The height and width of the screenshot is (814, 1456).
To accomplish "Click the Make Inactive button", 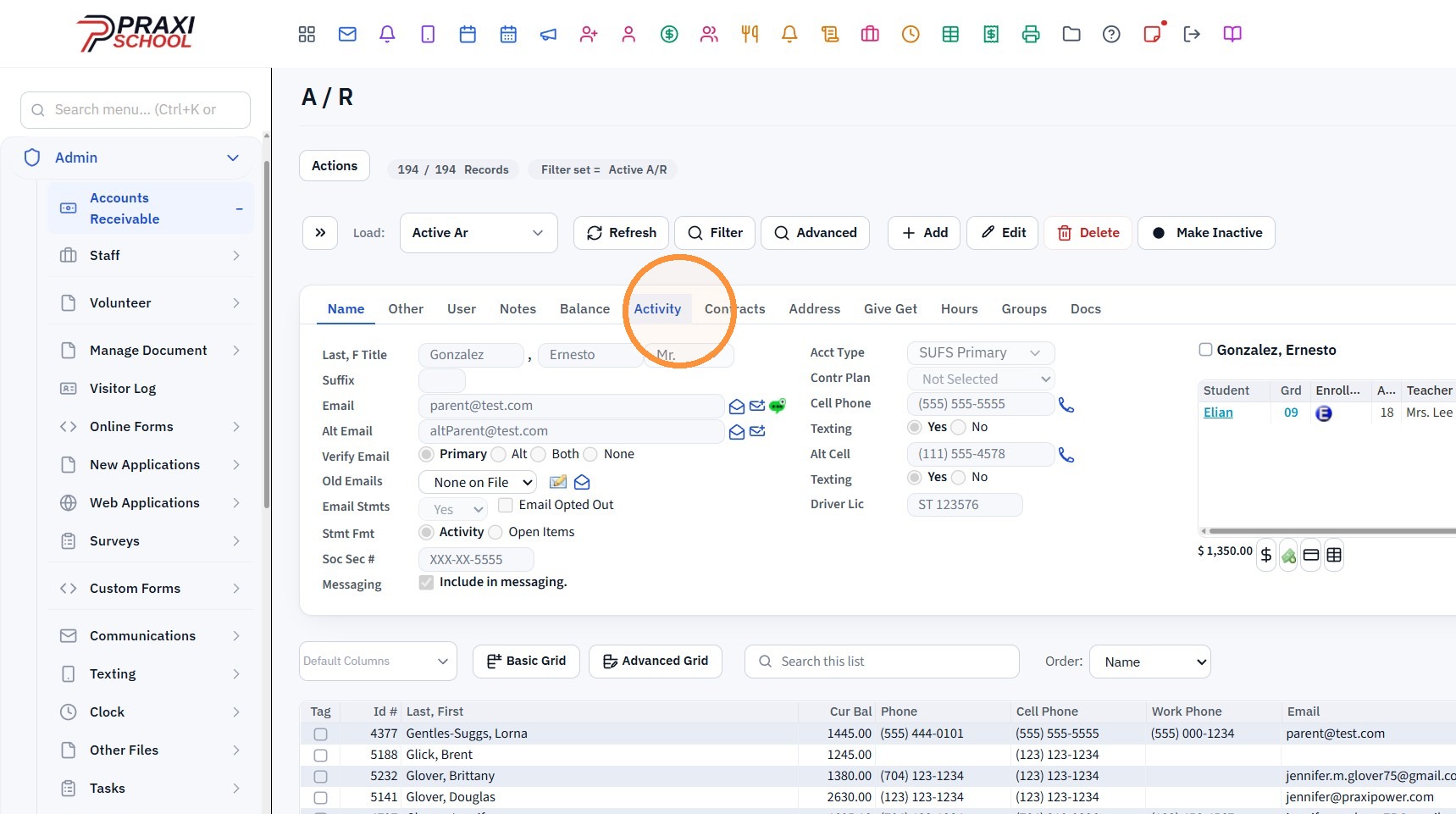I will (x=1206, y=233).
